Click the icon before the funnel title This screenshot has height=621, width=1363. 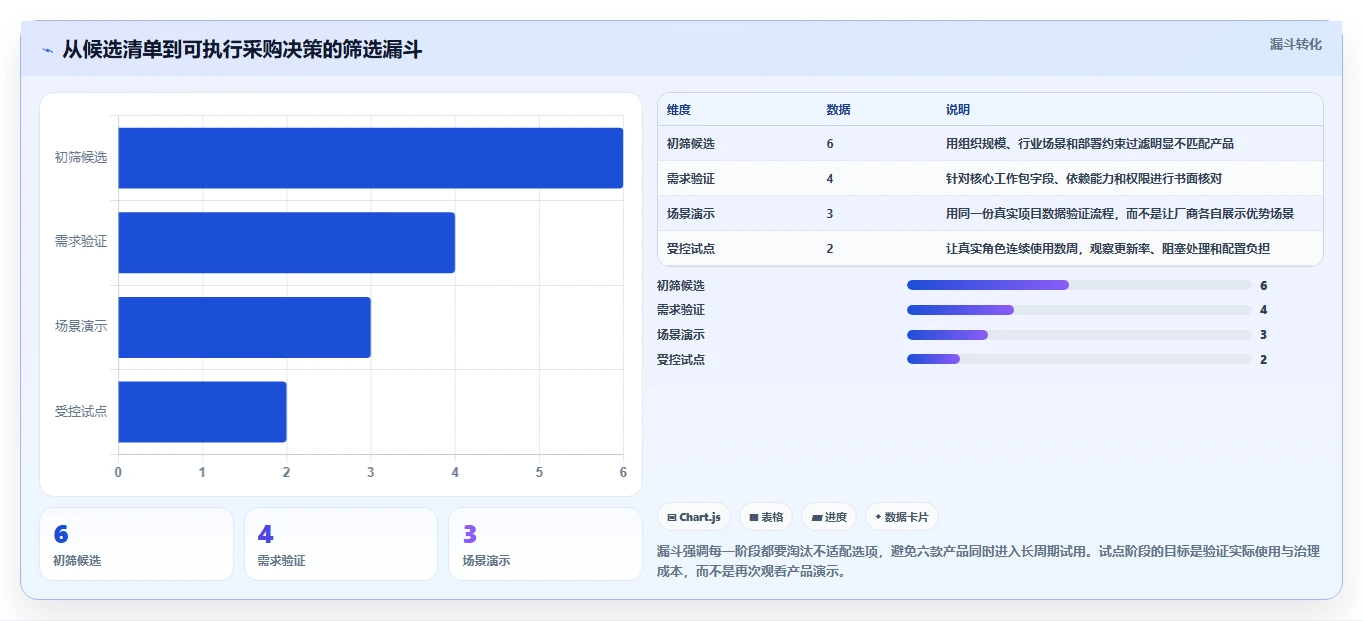48,49
